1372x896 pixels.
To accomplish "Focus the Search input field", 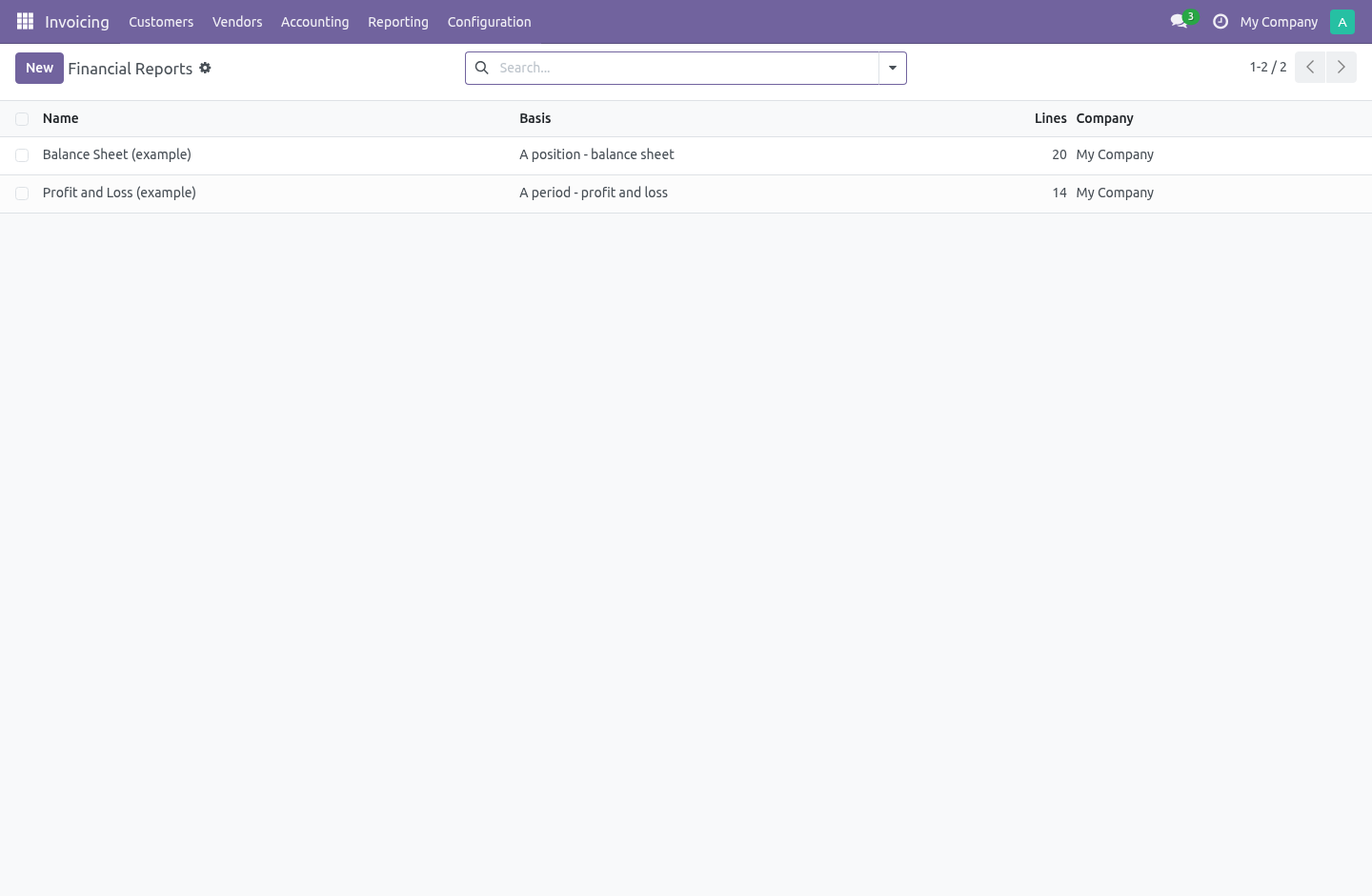I will (x=686, y=68).
